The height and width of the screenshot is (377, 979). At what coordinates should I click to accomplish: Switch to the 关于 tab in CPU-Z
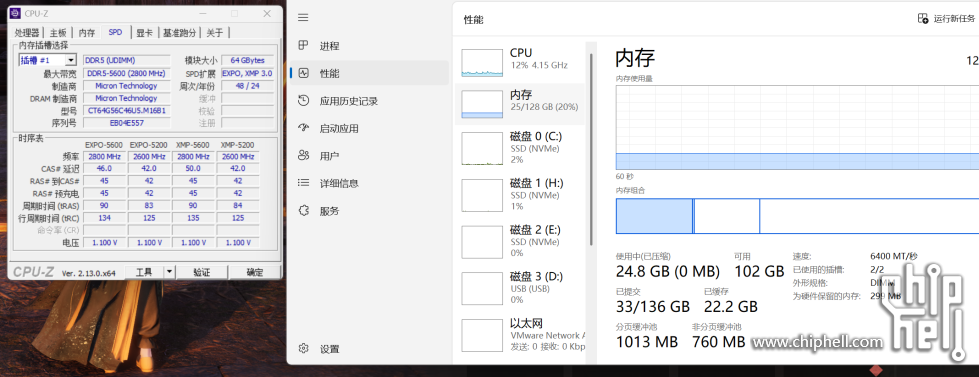pyautogui.click(x=215, y=32)
